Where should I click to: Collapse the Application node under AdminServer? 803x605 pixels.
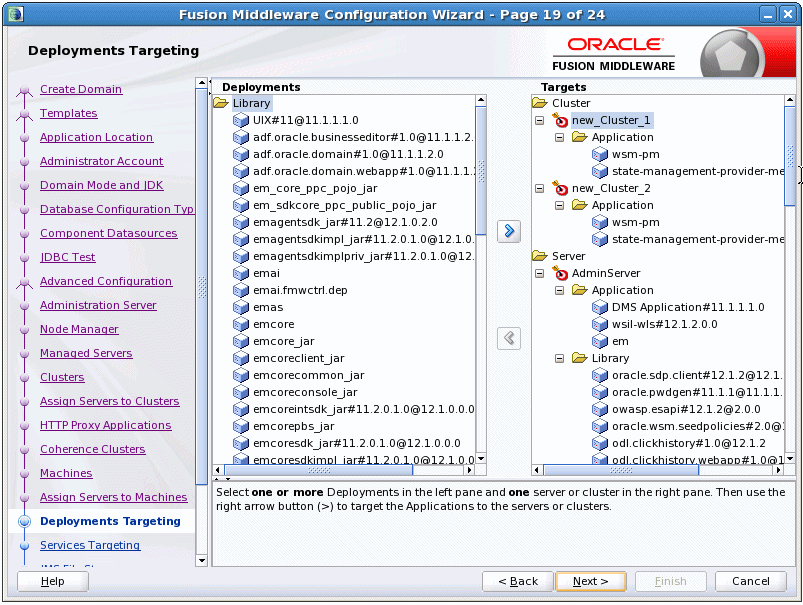[x=559, y=290]
